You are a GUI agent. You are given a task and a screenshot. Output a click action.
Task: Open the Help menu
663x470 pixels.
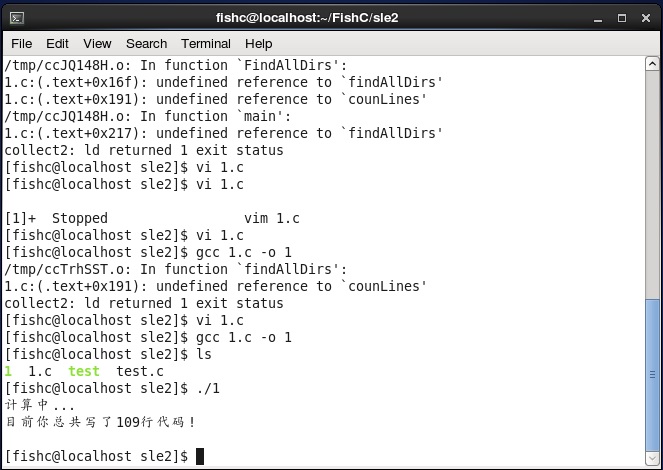[258, 44]
